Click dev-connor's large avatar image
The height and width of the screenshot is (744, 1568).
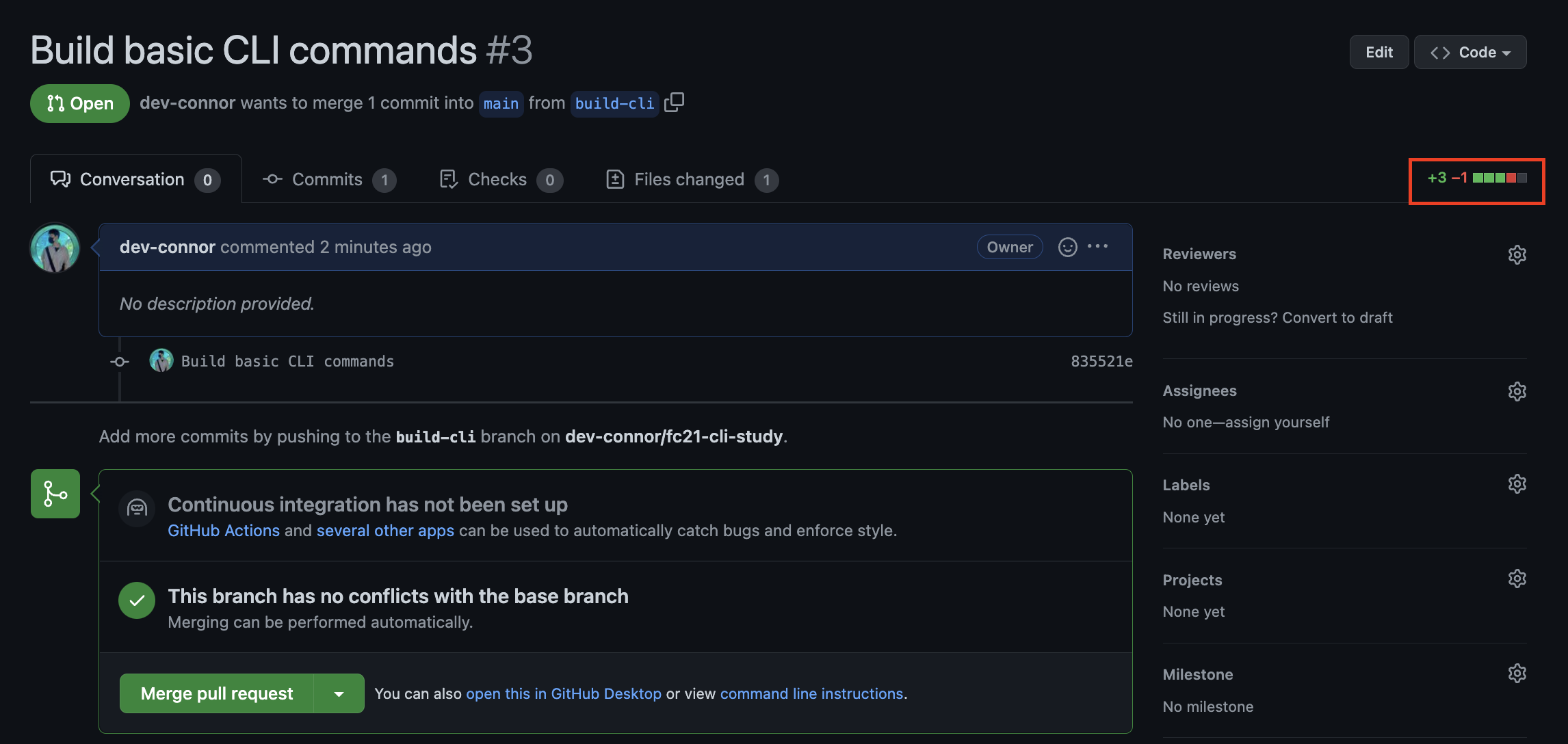[x=55, y=248]
